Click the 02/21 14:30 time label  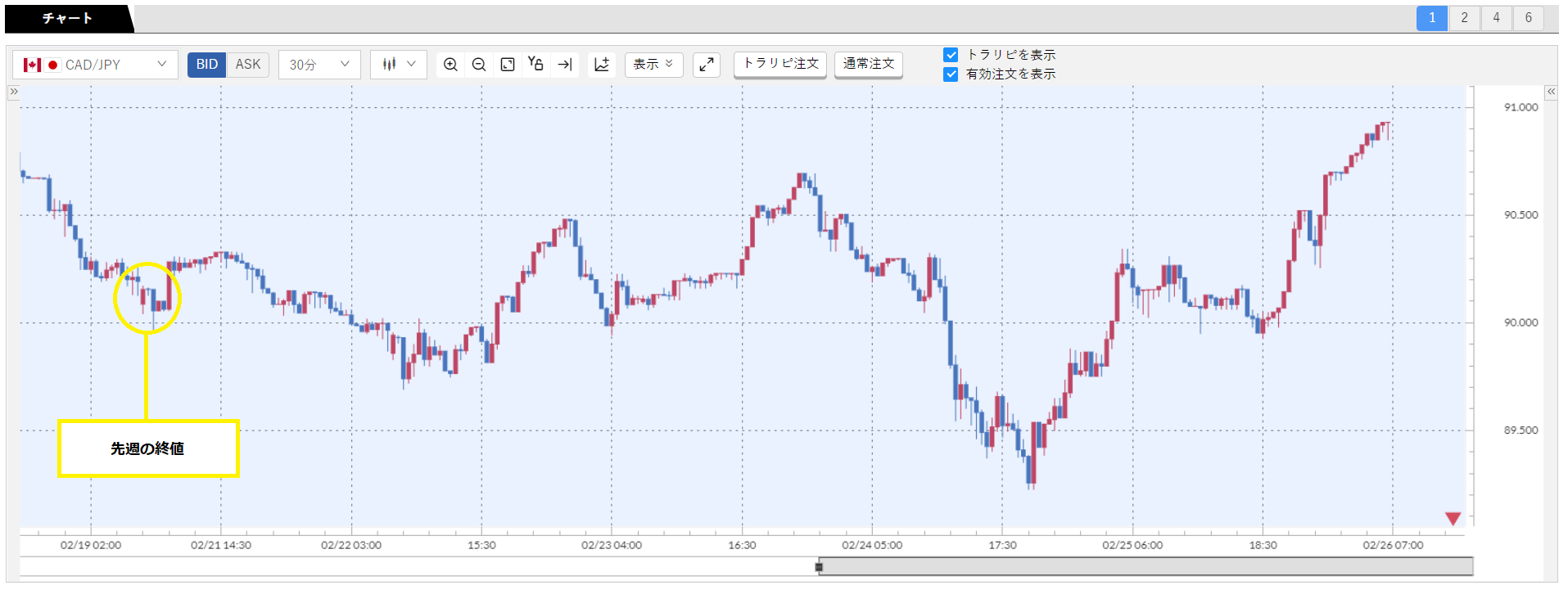tap(221, 545)
